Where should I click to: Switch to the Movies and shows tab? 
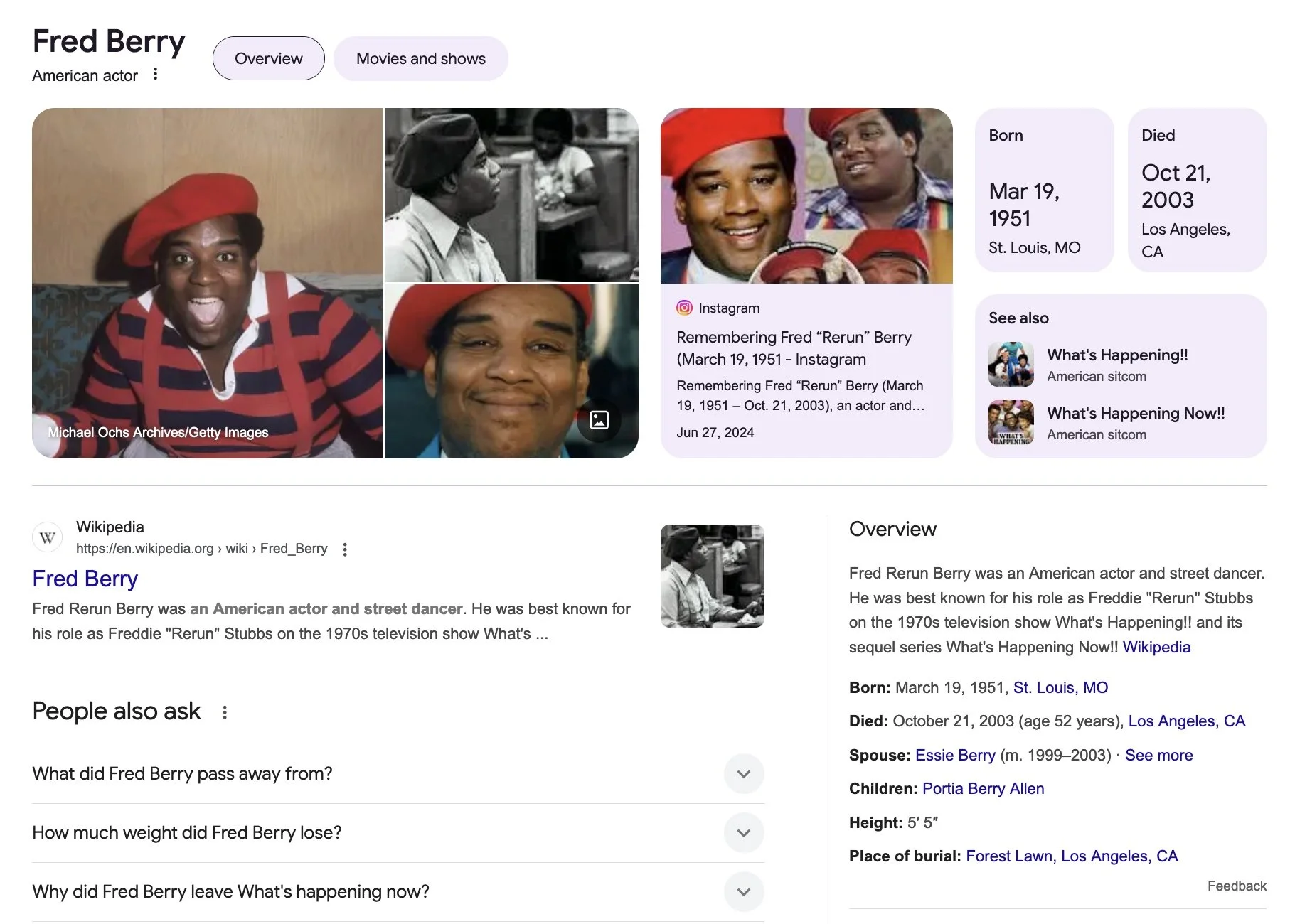(421, 58)
